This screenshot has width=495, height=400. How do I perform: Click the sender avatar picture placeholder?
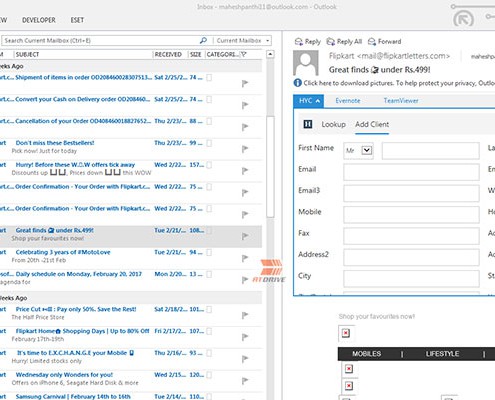[306, 63]
